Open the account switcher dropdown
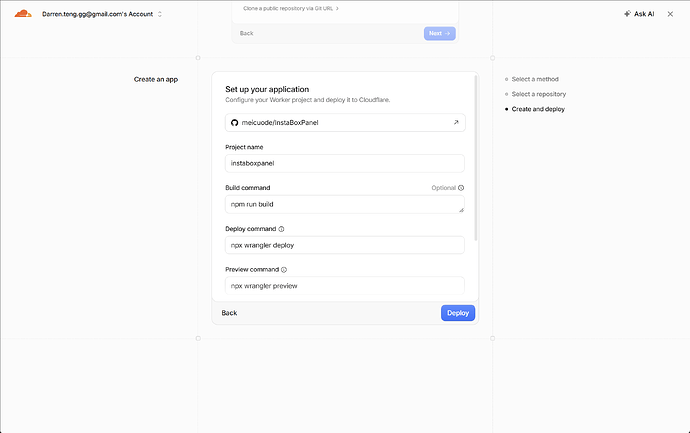 tap(102, 14)
